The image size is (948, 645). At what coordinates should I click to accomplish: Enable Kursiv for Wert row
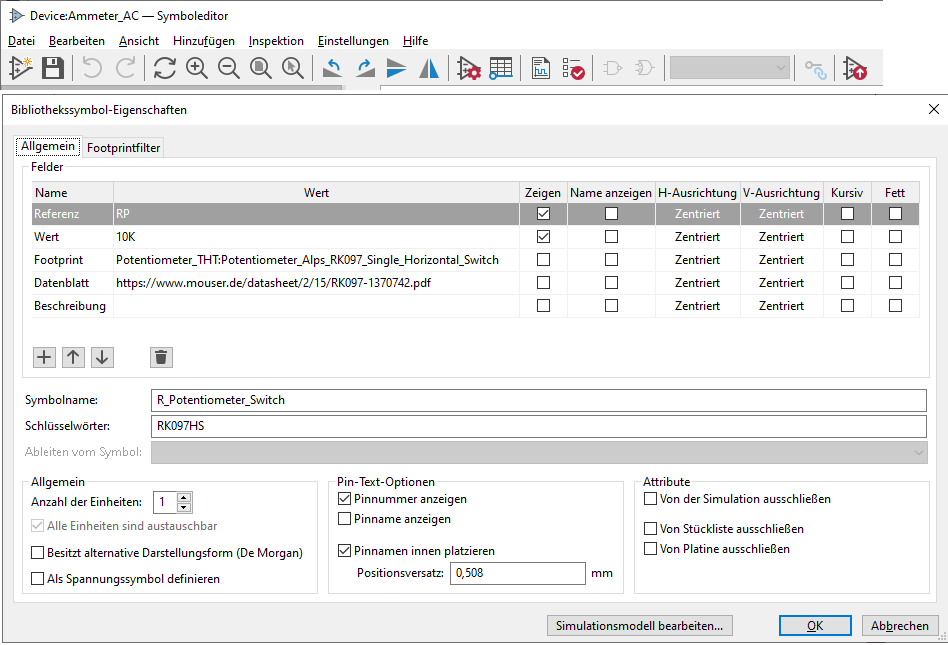click(x=848, y=236)
